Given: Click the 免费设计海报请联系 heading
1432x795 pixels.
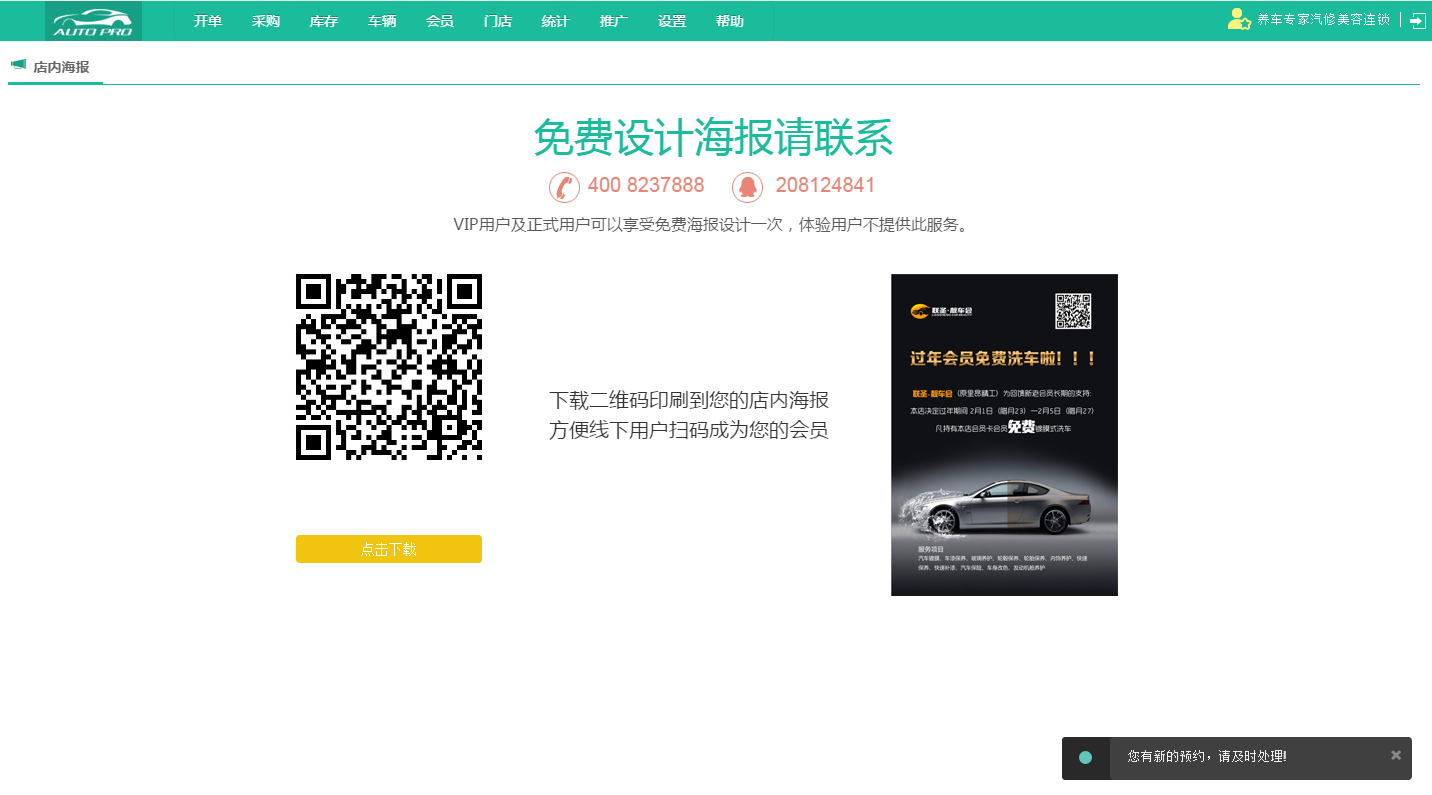Looking at the screenshot, I should (x=713, y=138).
